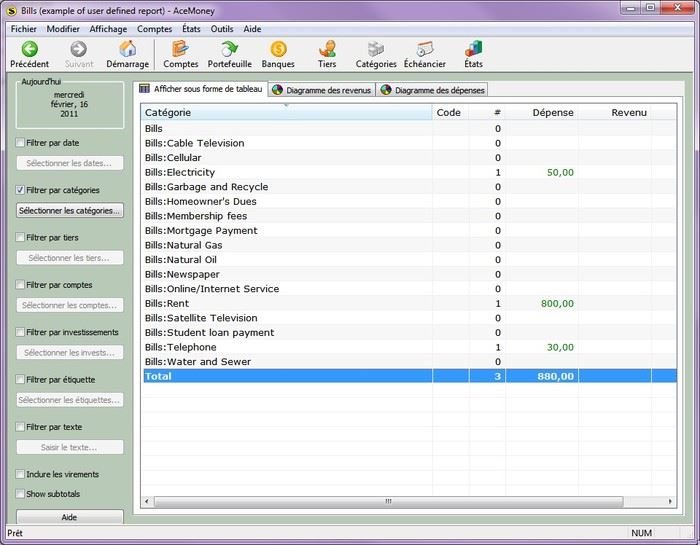Click the 800,00 expense value
This screenshot has height=545, width=700.
point(557,304)
